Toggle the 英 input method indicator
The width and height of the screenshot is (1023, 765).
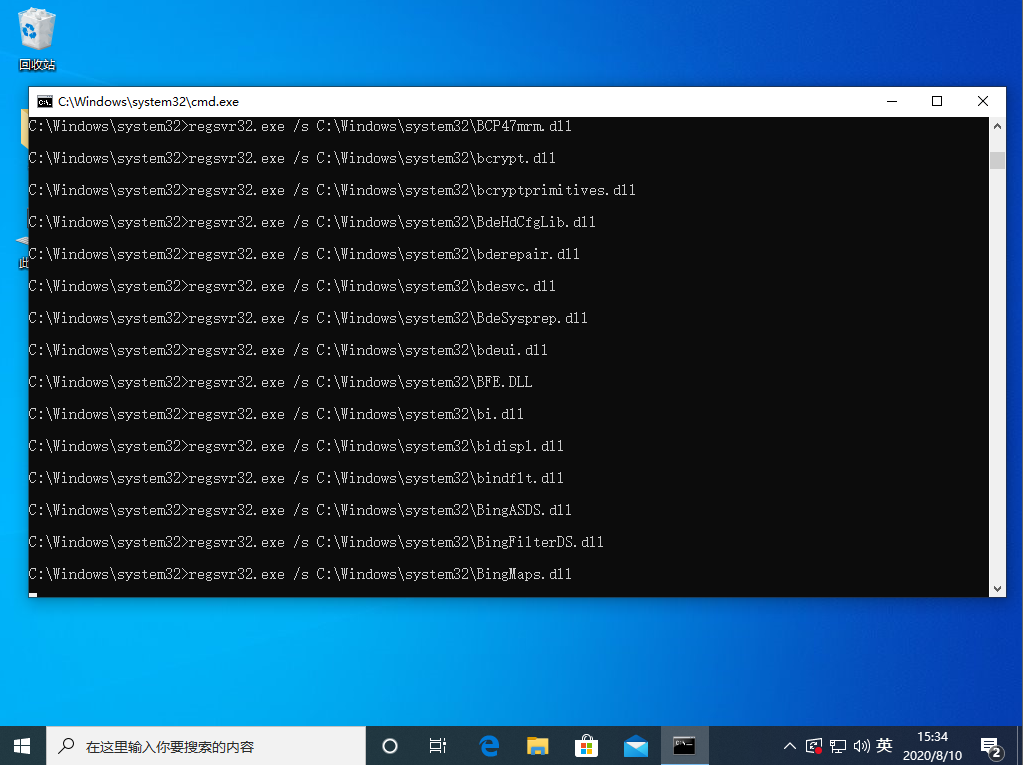884,746
